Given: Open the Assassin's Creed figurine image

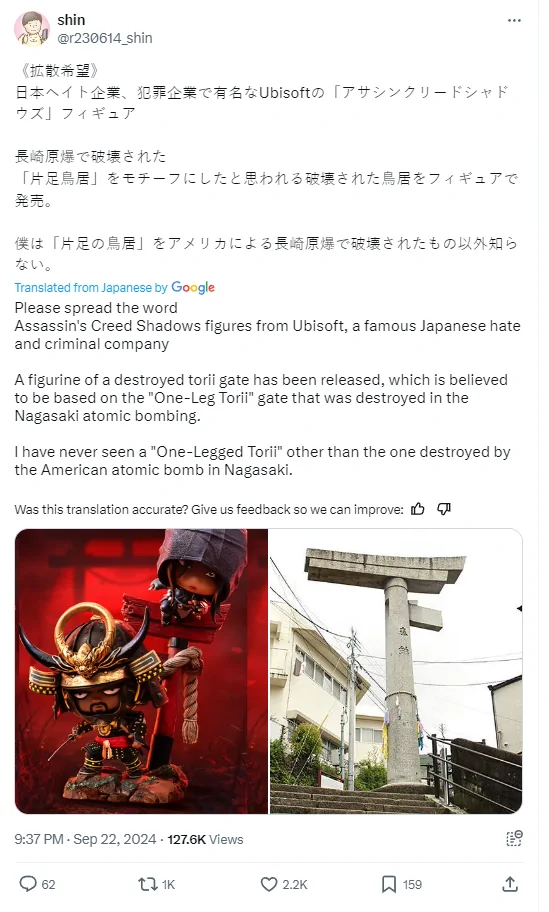Looking at the screenshot, I should click(141, 671).
